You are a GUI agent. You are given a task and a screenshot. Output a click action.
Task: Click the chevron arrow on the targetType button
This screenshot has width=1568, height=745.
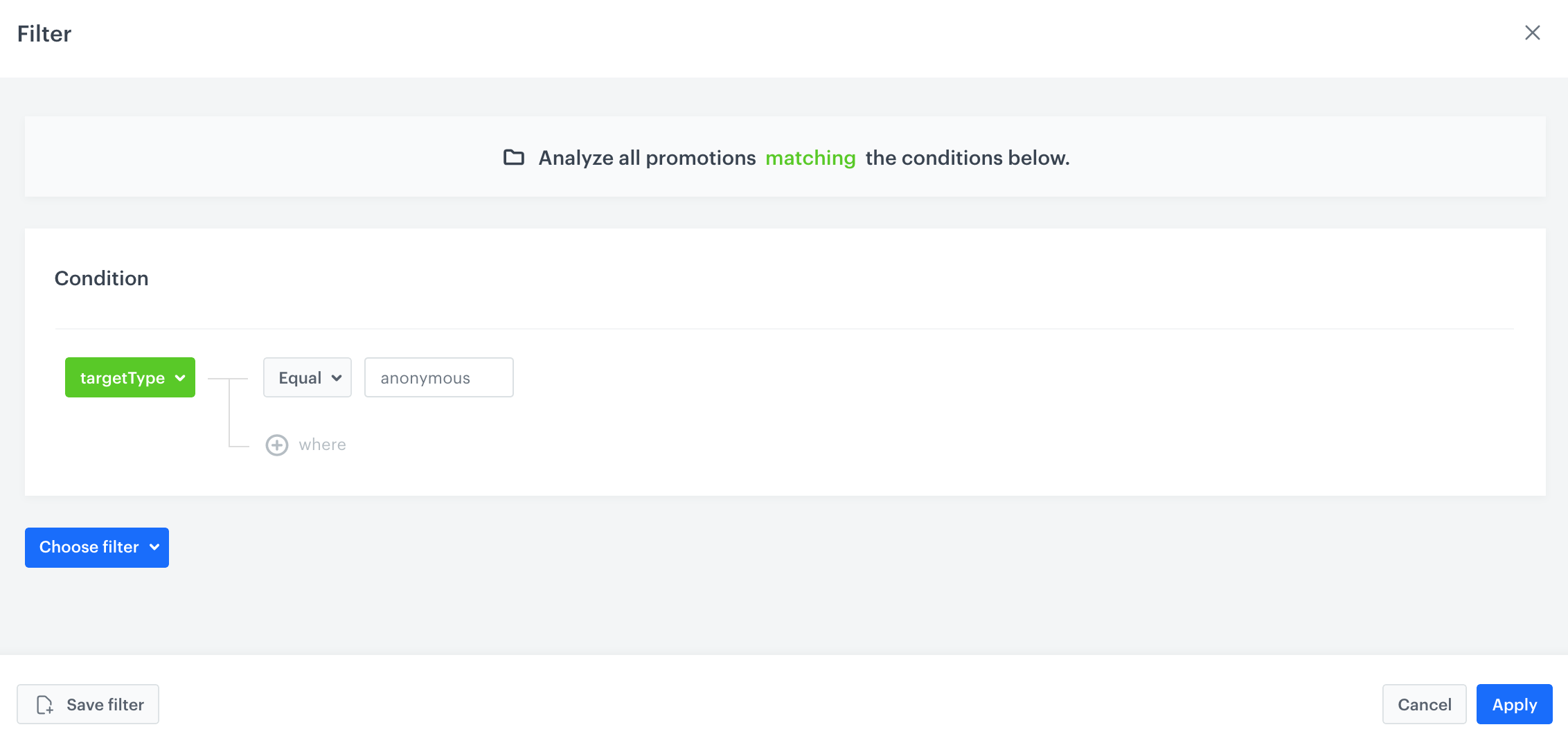pyautogui.click(x=181, y=378)
